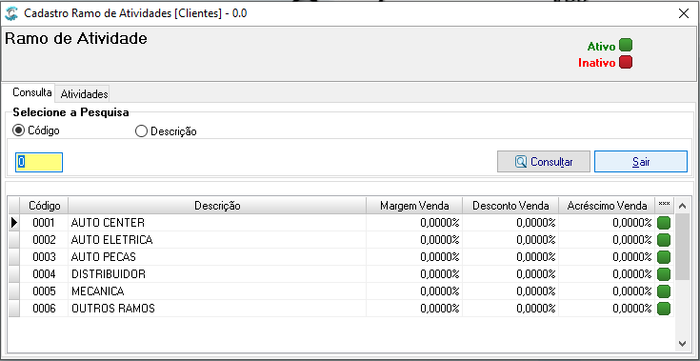
Task: Click the green Ativo legend indicator
Action: [626, 46]
